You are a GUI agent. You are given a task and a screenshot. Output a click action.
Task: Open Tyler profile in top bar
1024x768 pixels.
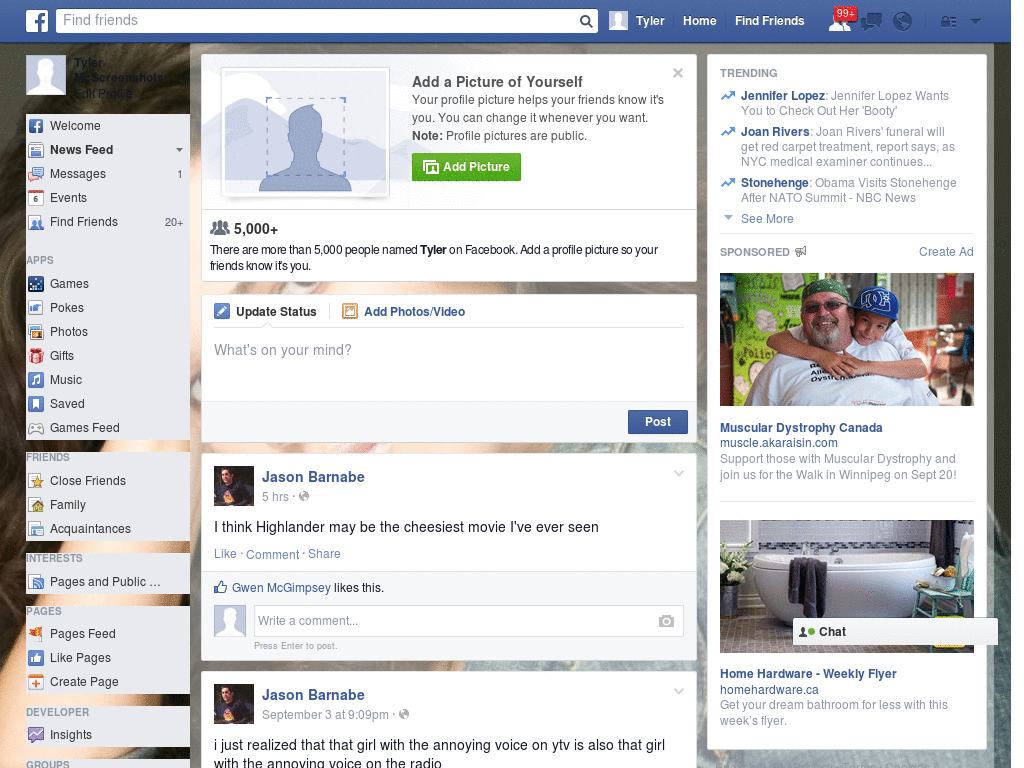pyautogui.click(x=637, y=21)
